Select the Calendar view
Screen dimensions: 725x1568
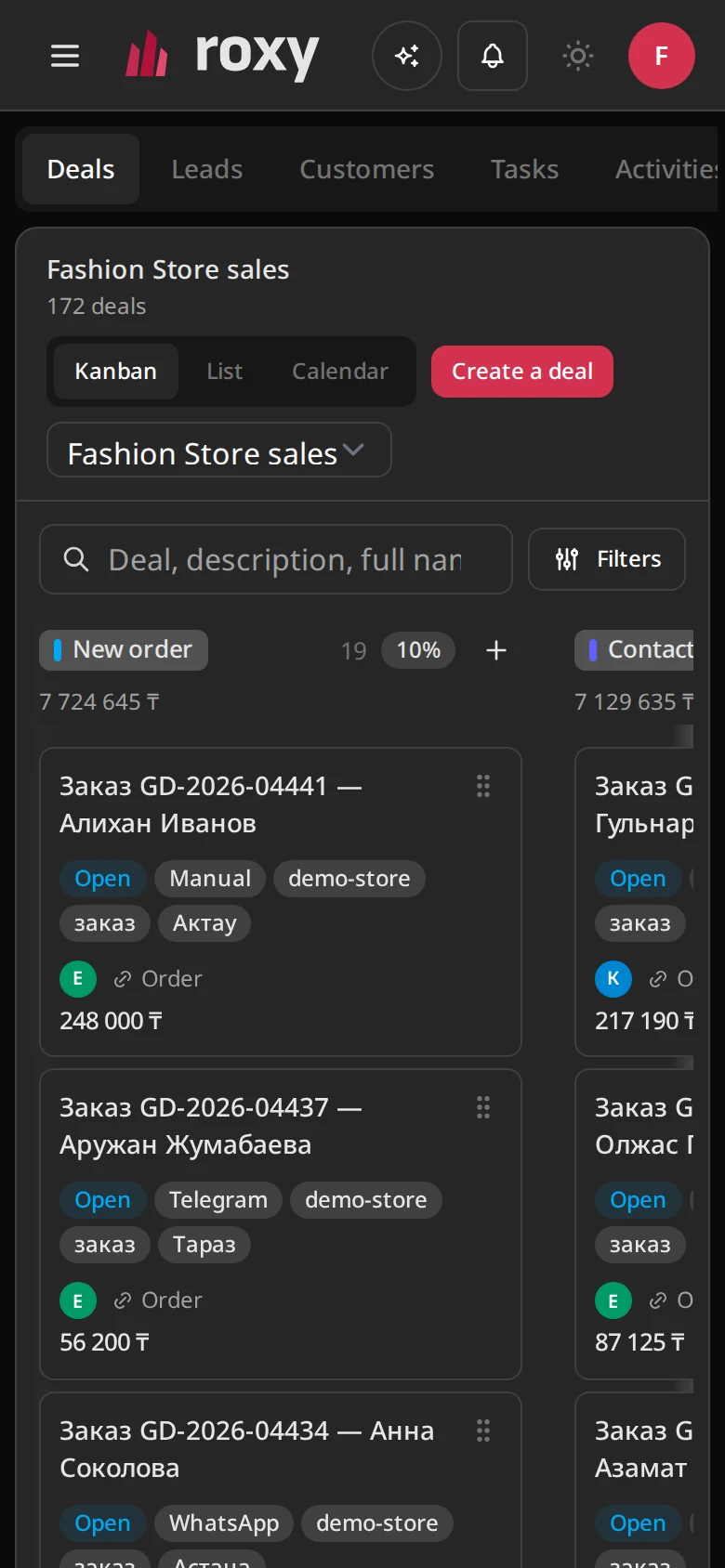[x=340, y=372]
